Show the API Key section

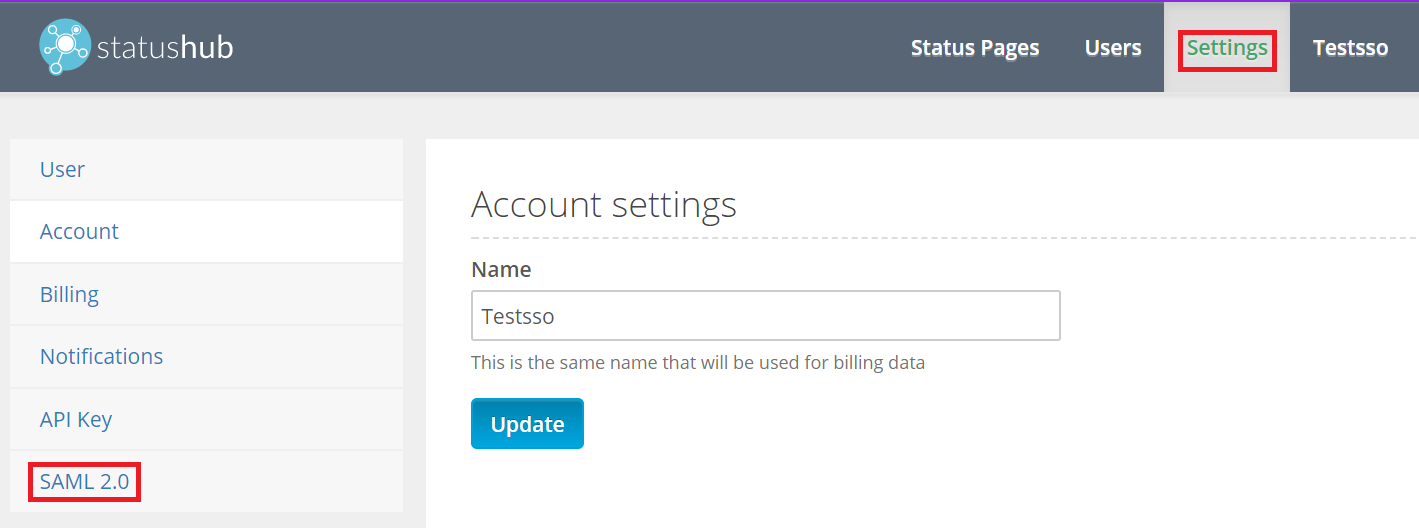coord(76,419)
